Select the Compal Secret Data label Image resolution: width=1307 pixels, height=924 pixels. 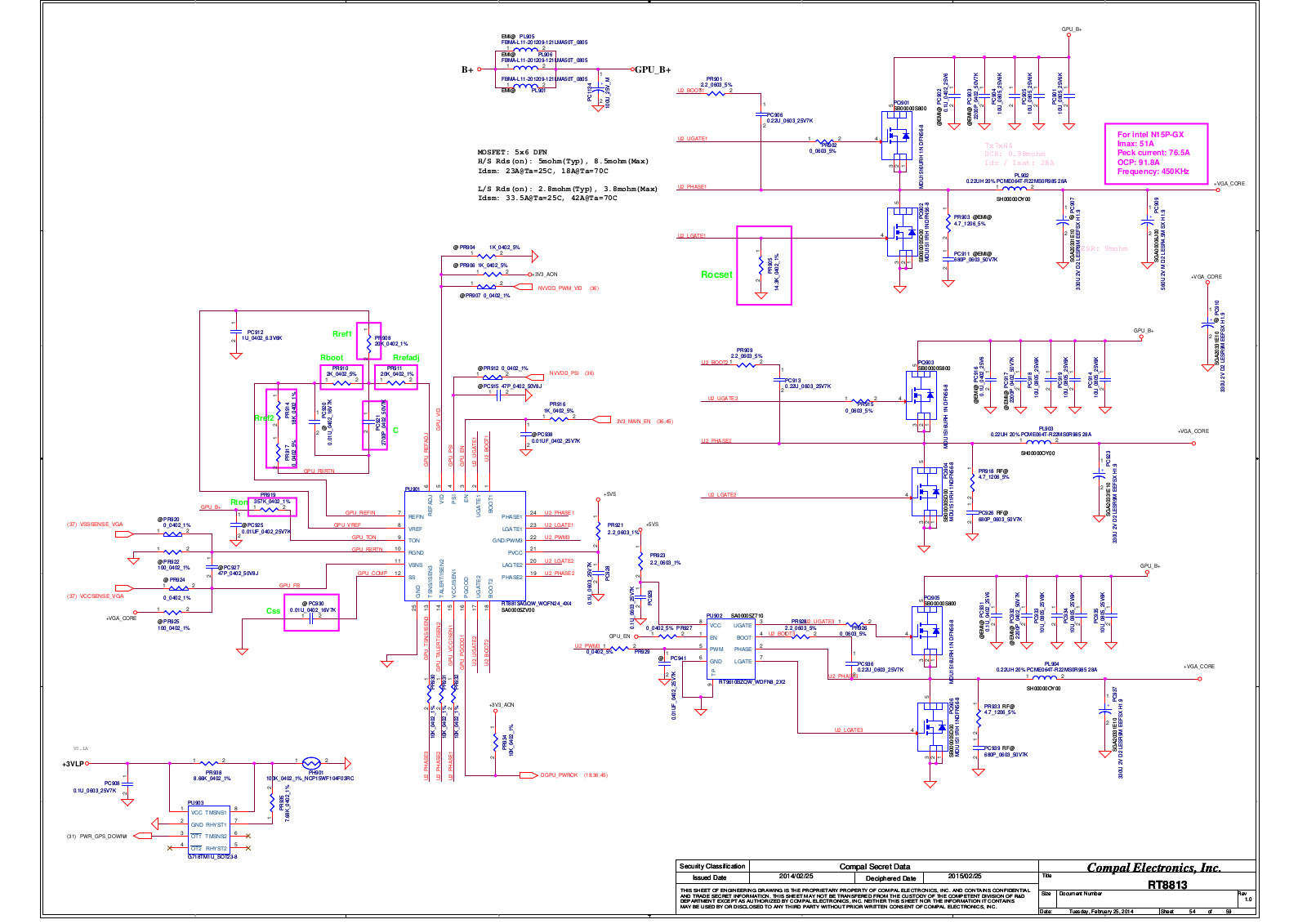point(874,866)
